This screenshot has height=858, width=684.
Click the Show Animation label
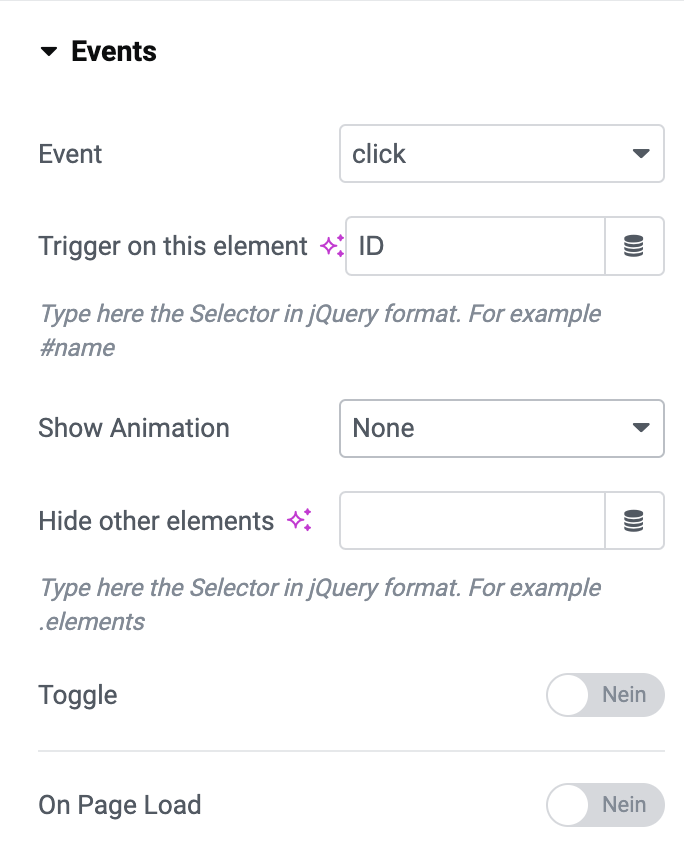click(134, 428)
